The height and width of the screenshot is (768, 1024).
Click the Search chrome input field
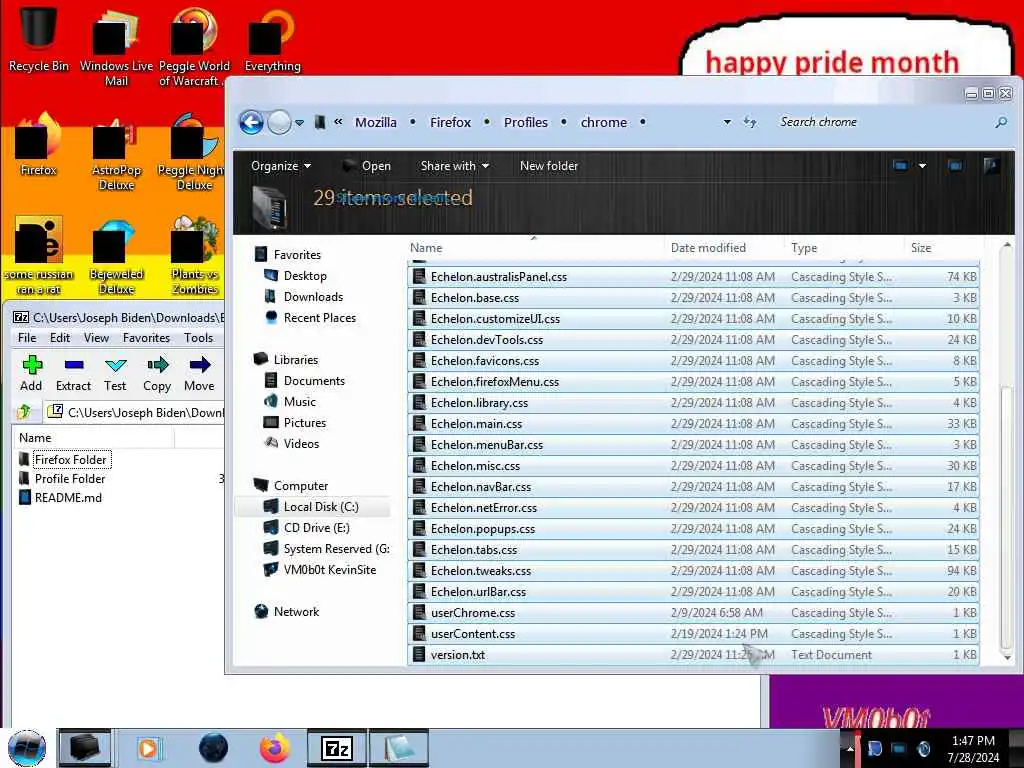click(885, 122)
